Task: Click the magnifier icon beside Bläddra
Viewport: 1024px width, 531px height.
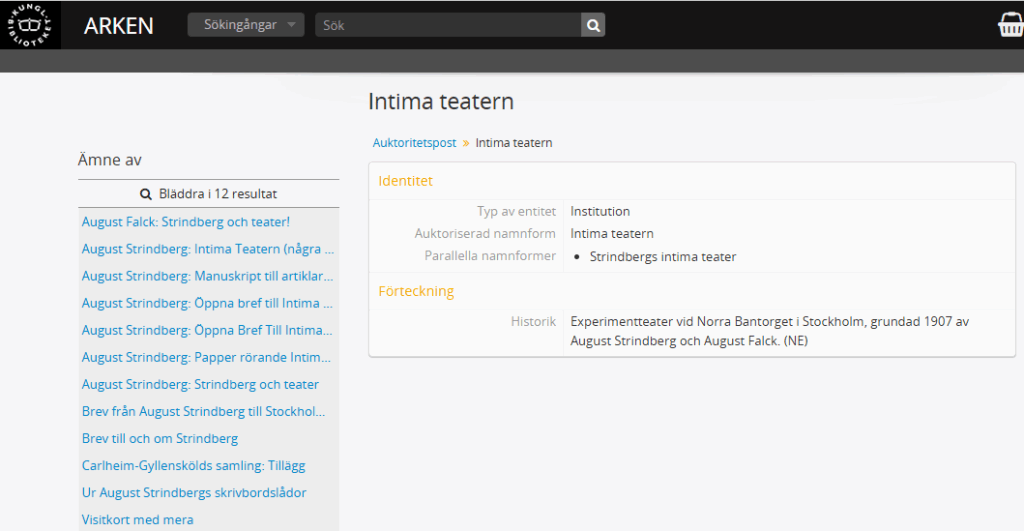Action: coord(146,194)
